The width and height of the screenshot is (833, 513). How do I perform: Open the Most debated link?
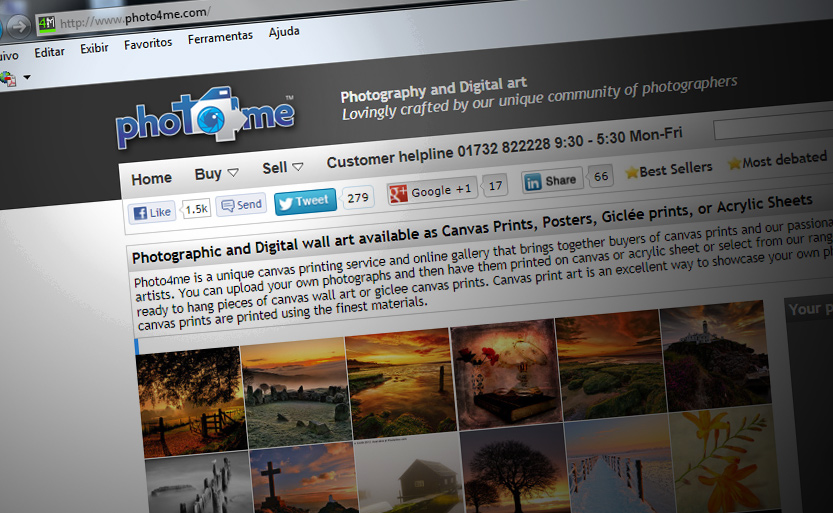point(784,159)
